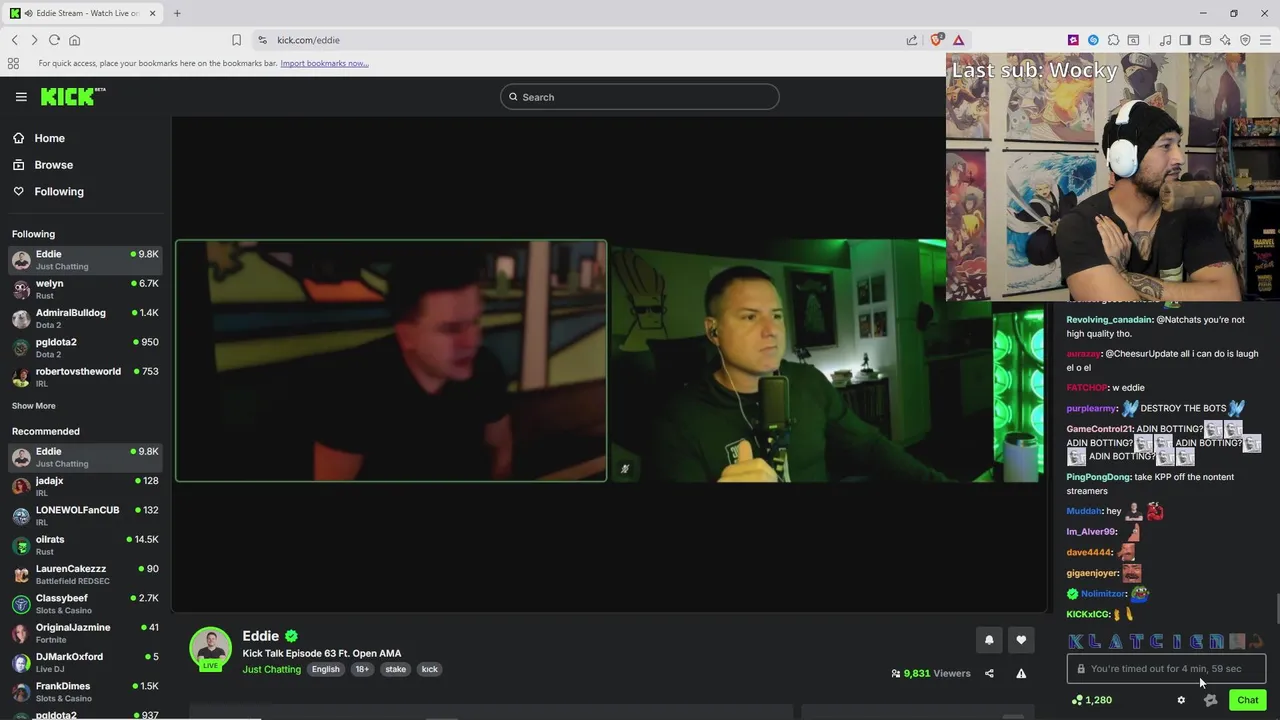The width and height of the screenshot is (1280, 720).
Task: Click the timed-out chat input box
Action: [x=1166, y=669]
